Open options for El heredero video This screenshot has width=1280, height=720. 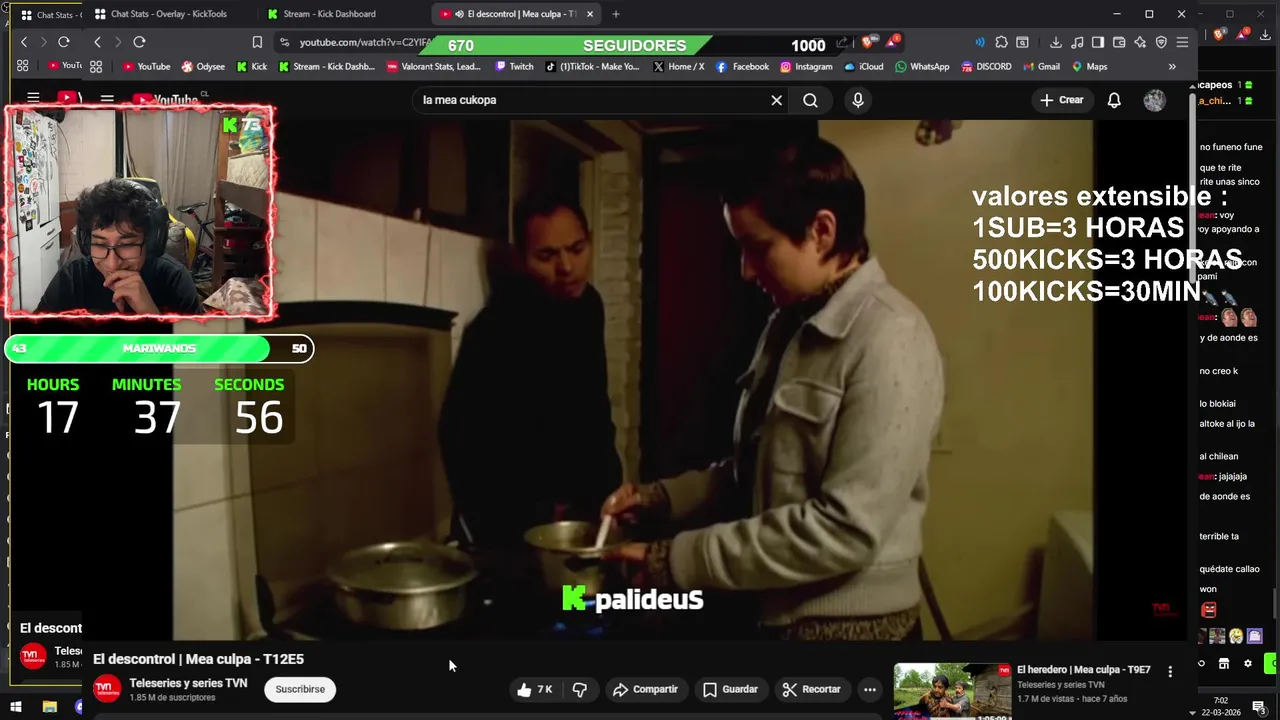pyautogui.click(x=1170, y=672)
